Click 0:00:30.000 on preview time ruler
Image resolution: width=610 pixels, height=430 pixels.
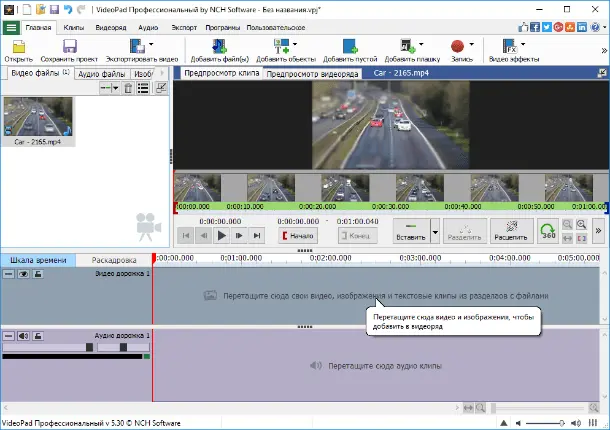(390, 207)
